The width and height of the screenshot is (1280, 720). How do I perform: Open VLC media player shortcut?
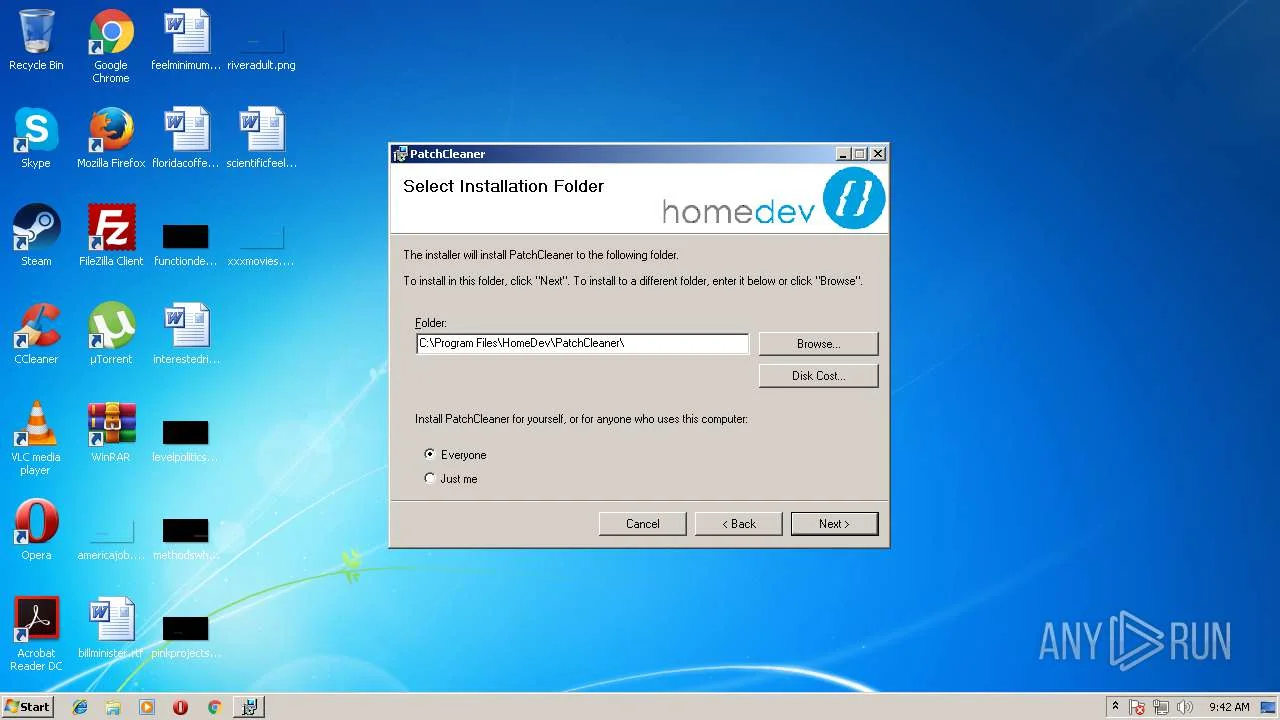pyautogui.click(x=36, y=438)
